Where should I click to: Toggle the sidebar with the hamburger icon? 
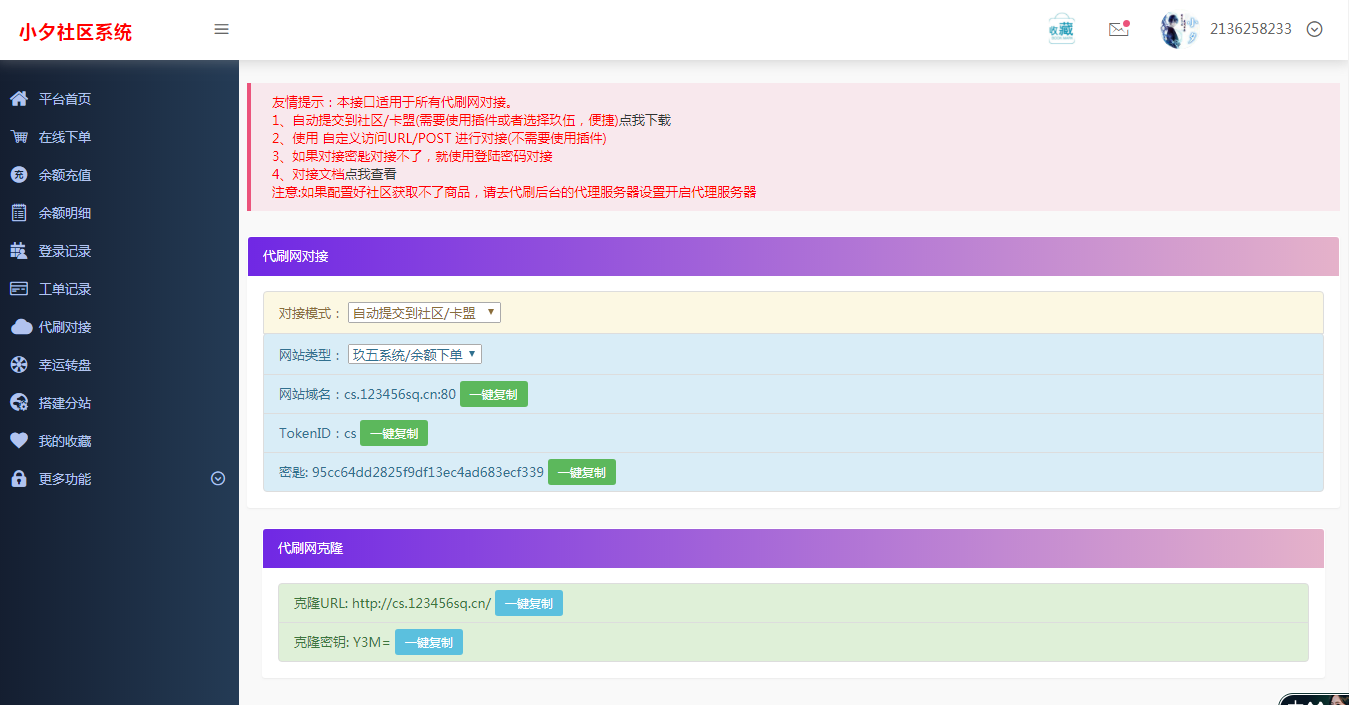point(222,29)
